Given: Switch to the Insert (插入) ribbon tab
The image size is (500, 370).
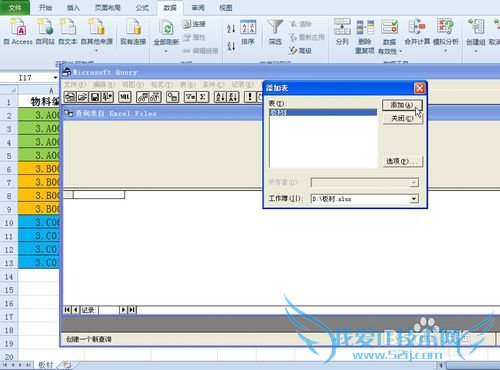Looking at the screenshot, I should click(x=73, y=7).
